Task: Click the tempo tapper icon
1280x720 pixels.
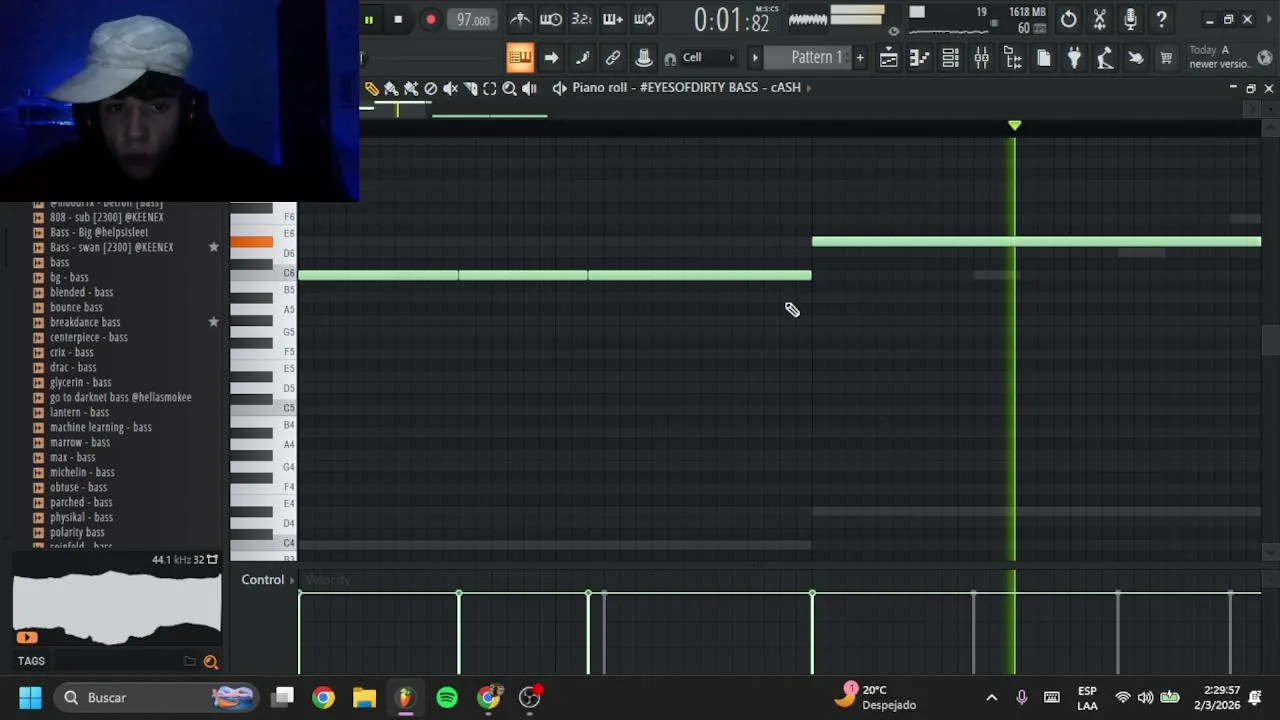Action: (1105, 58)
